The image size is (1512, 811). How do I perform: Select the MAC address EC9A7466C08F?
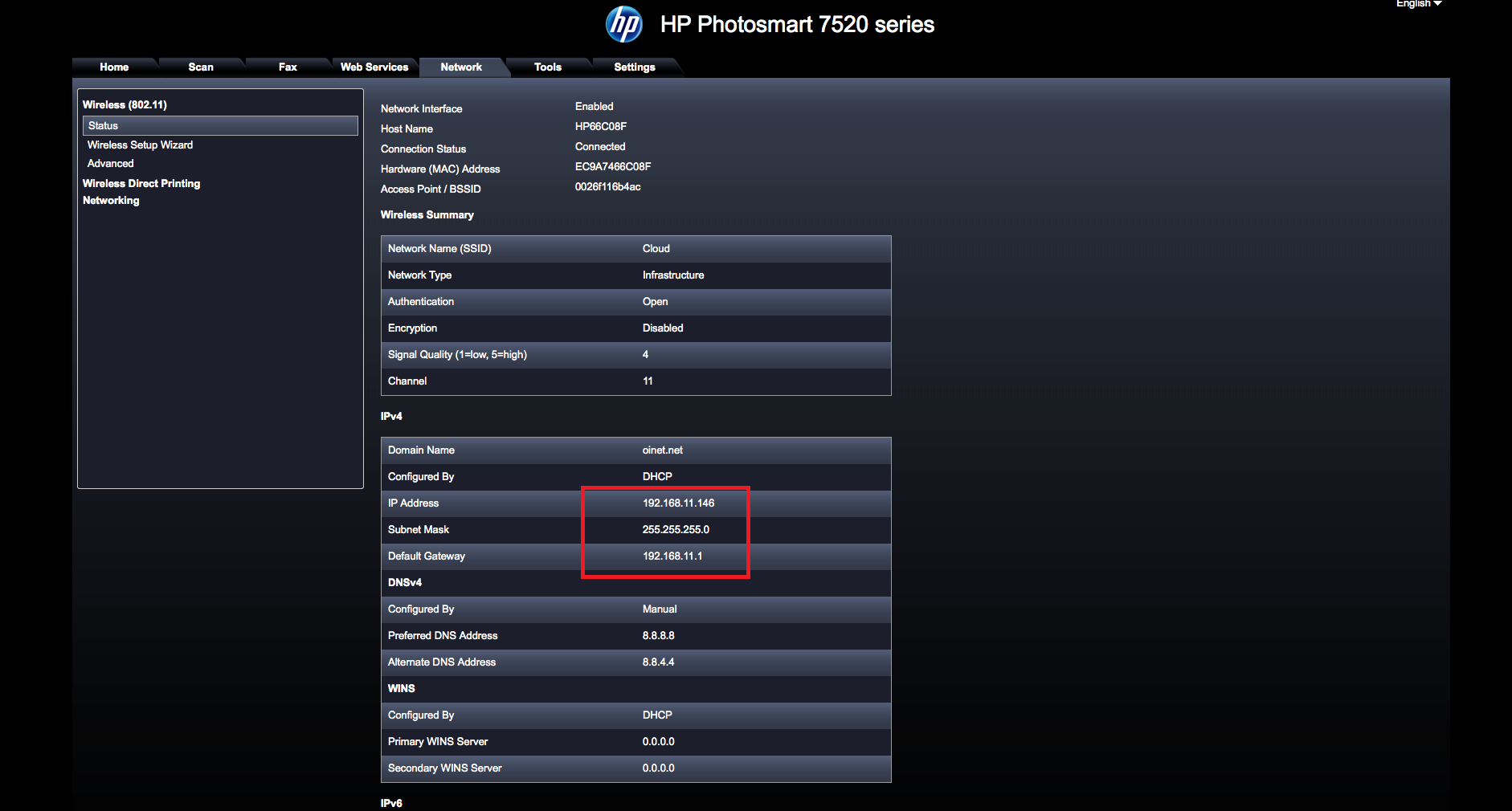pos(613,167)
